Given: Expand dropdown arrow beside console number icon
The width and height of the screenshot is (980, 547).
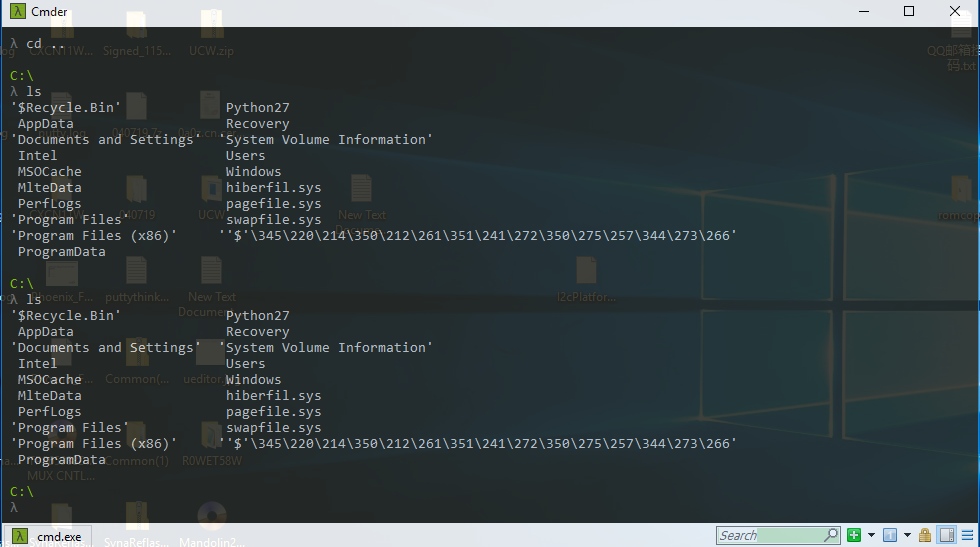Looking at the screenshot, I should tap(907, 535).
